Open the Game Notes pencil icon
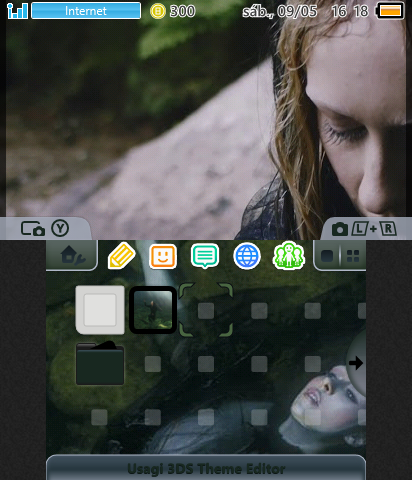The height and width of the screenshot is (480, 412). click(121, 256)
